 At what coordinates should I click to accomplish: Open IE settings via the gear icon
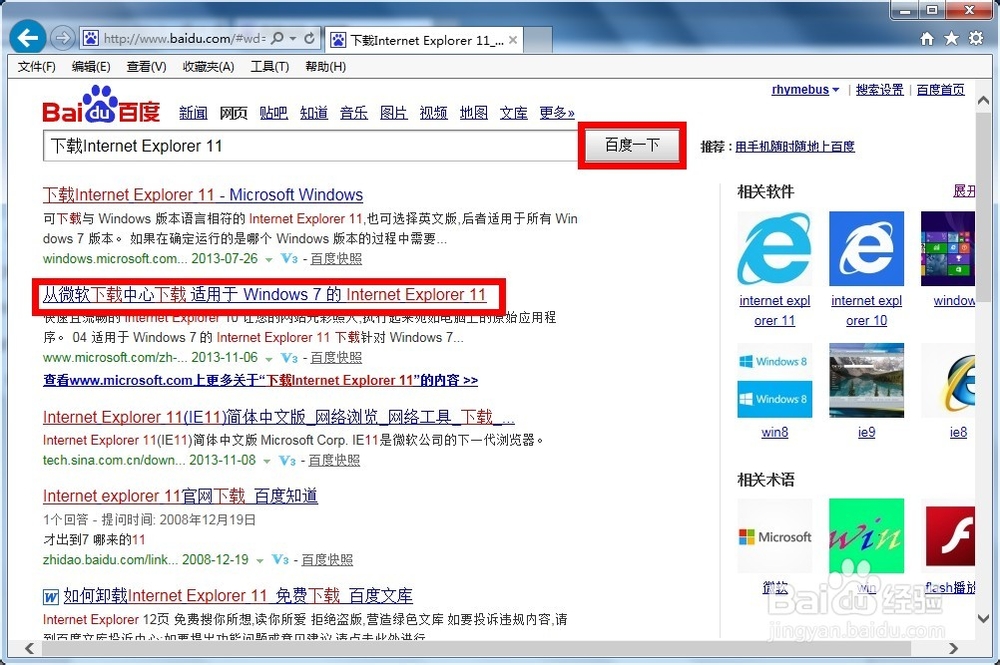(x=975, y=36)
